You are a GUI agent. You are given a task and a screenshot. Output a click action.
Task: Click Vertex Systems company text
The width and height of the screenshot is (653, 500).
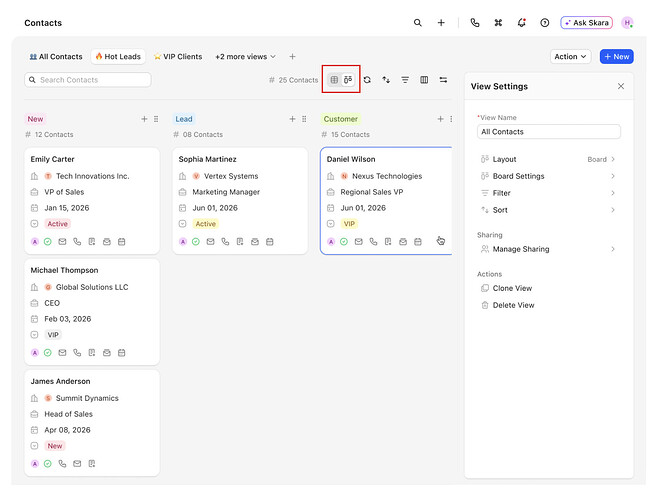point(231,176)
